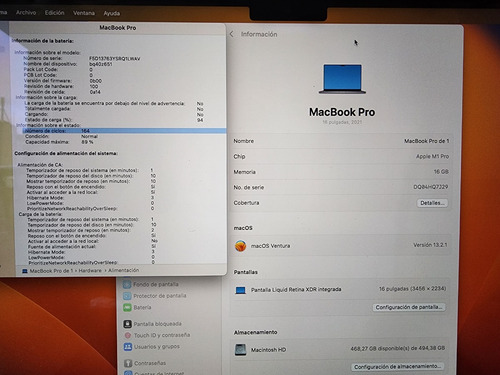Click Alimentación in the path bar
The image size is (500, 375).
coord(124,270)
